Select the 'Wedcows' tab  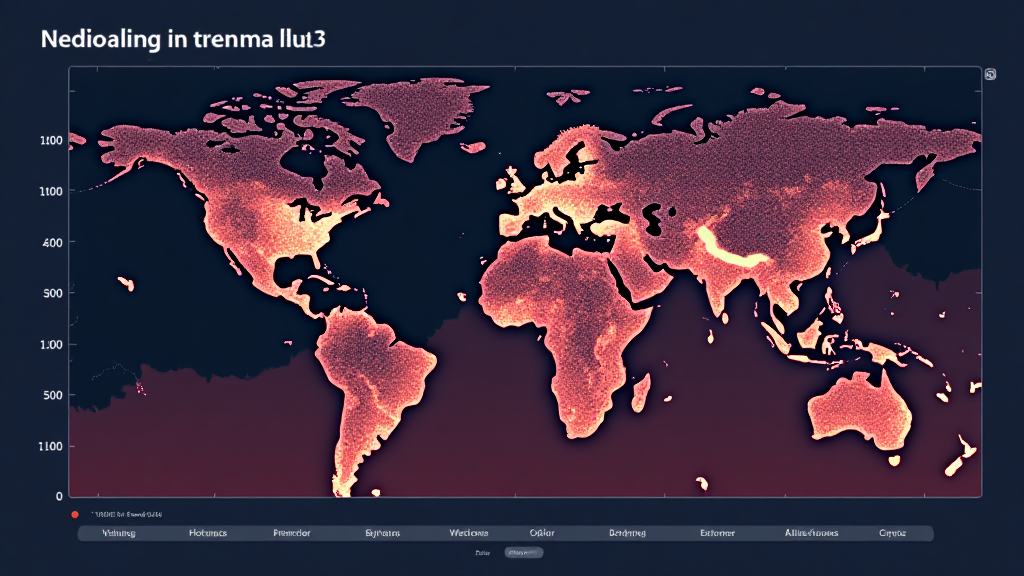[x=469, y=533]
